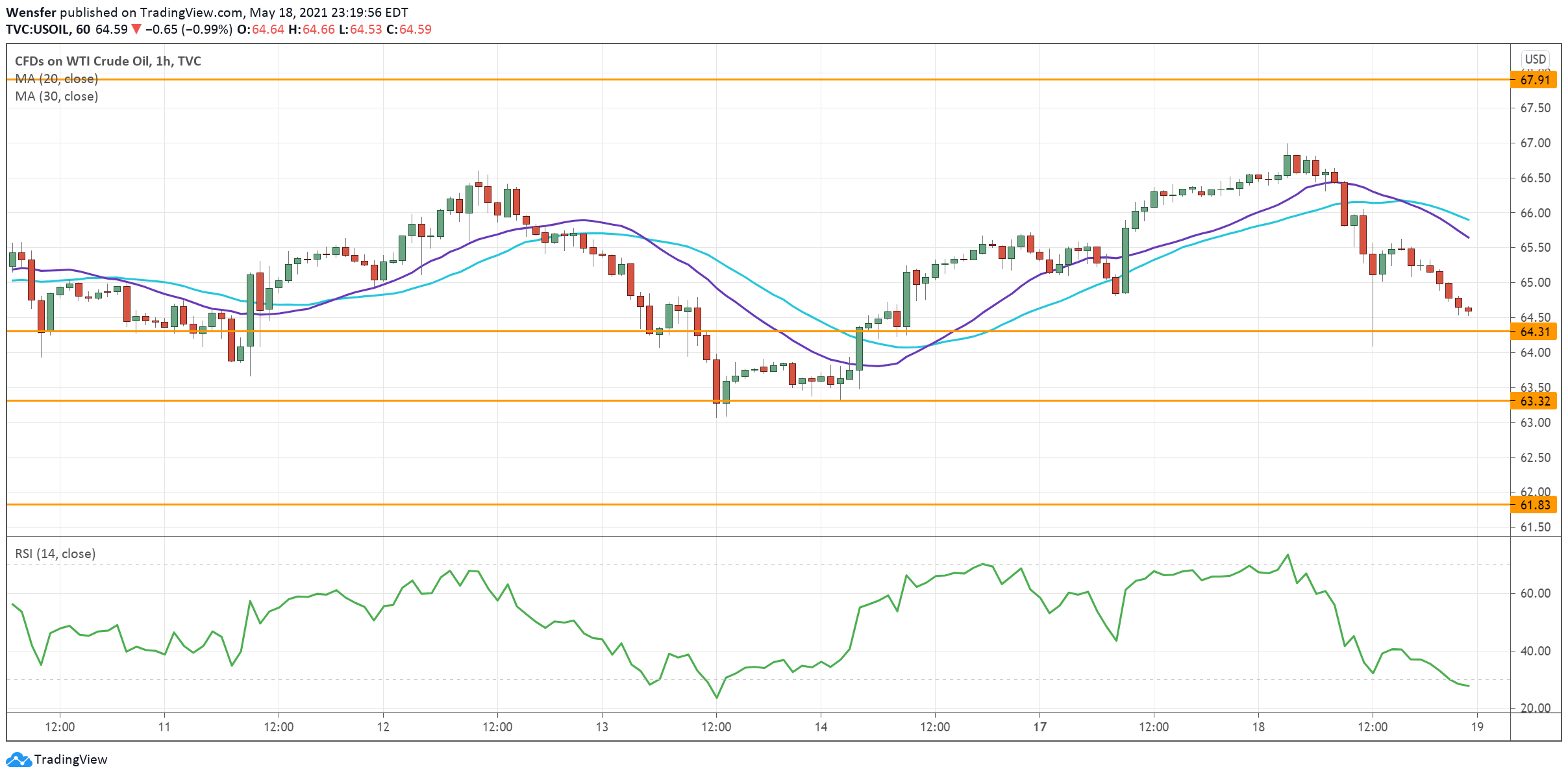Click the orange 67.91 price label
The width and height of the screenshot is (1568, 778).
(1534, 80)
